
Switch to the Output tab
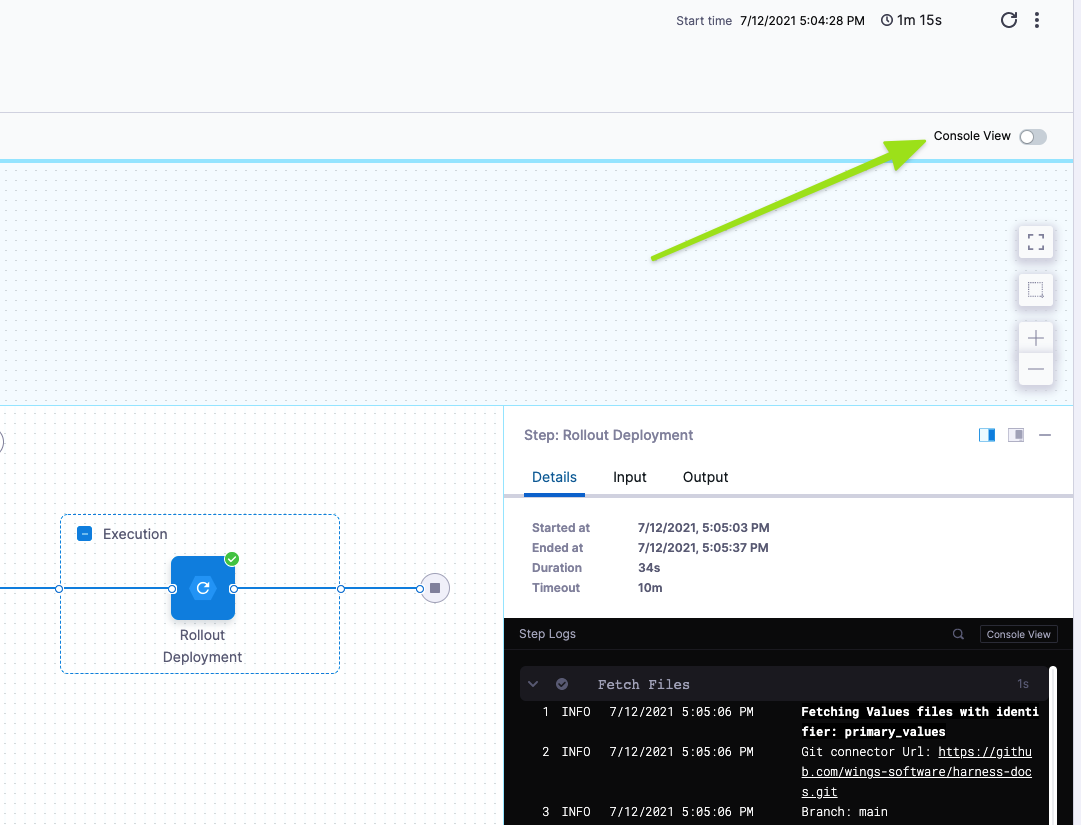(705, 477)
